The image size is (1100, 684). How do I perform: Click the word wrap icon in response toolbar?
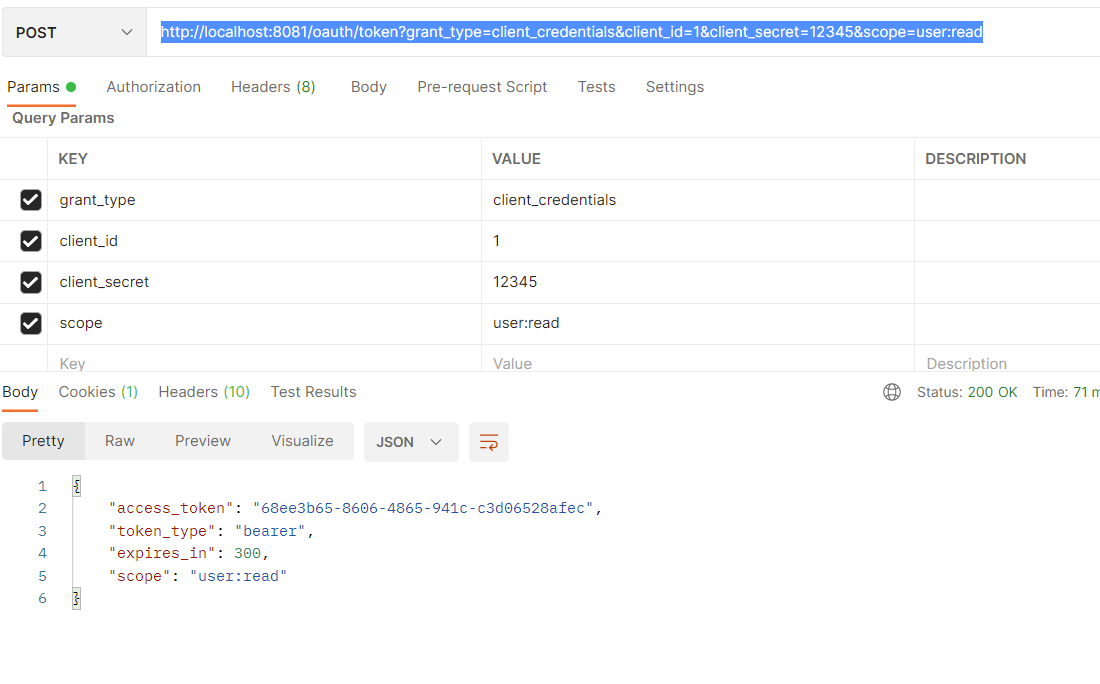pos(489,442)
